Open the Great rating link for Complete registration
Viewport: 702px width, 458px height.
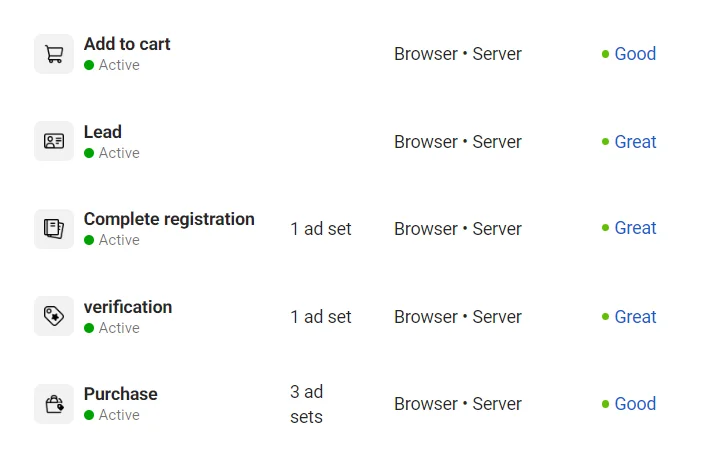pyautogui.click(x=635, y=228)
